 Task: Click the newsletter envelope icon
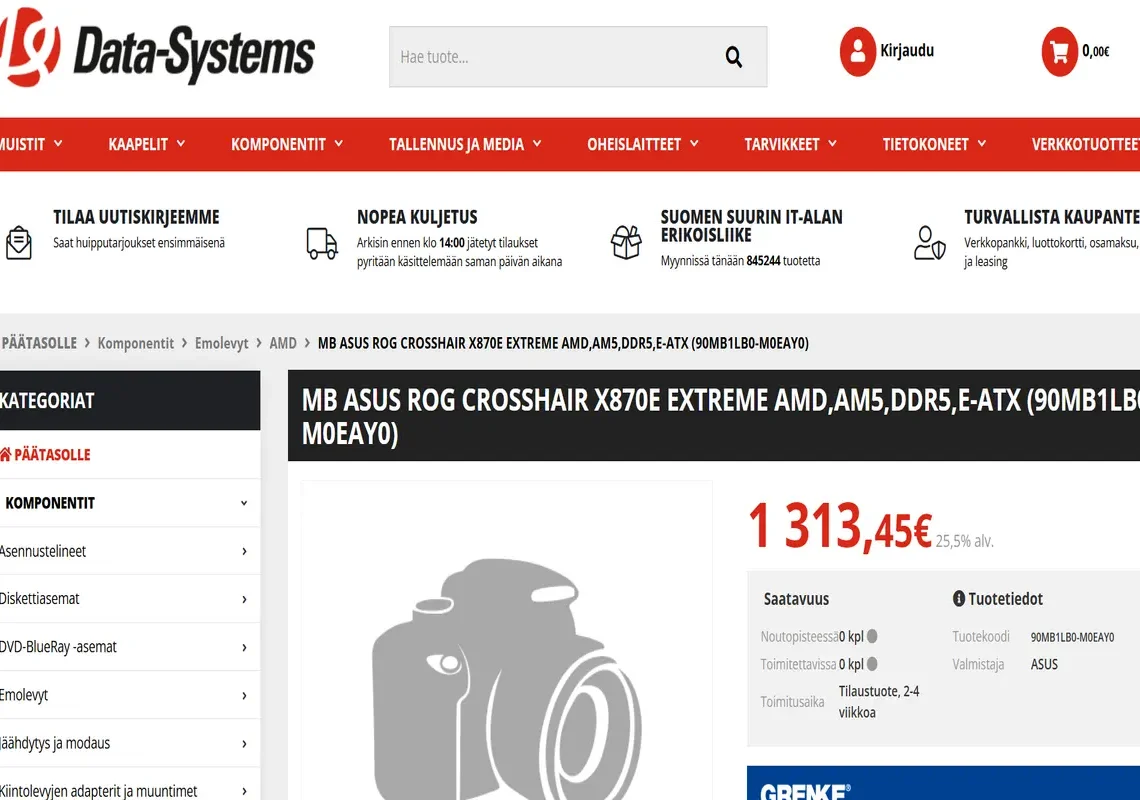pos(19,242)
